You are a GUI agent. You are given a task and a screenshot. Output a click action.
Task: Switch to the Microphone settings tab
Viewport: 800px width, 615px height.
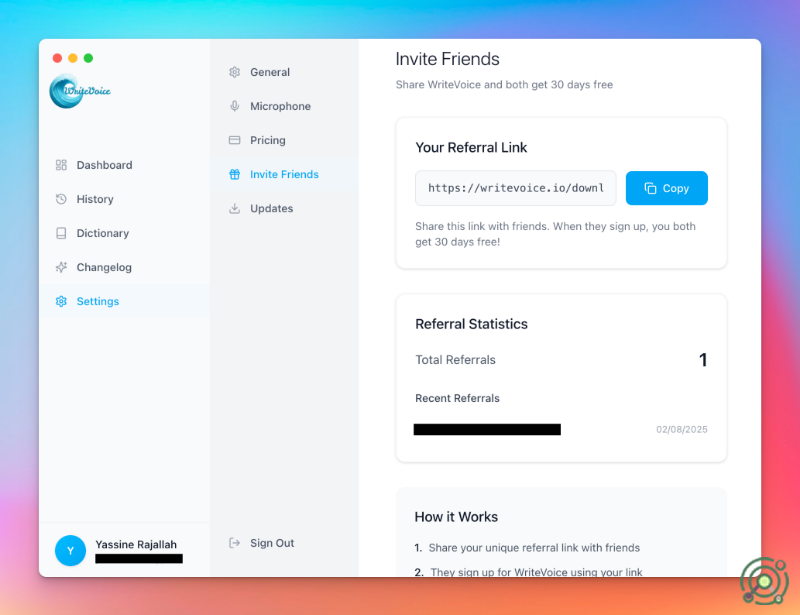(x=280, y=106)
